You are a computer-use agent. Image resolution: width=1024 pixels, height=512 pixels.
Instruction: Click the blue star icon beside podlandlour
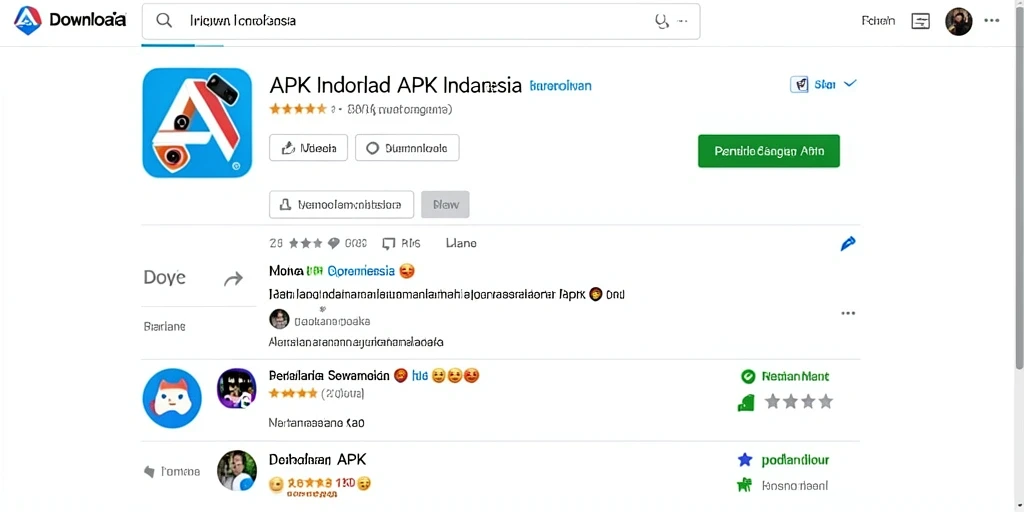tap(745, 460)
